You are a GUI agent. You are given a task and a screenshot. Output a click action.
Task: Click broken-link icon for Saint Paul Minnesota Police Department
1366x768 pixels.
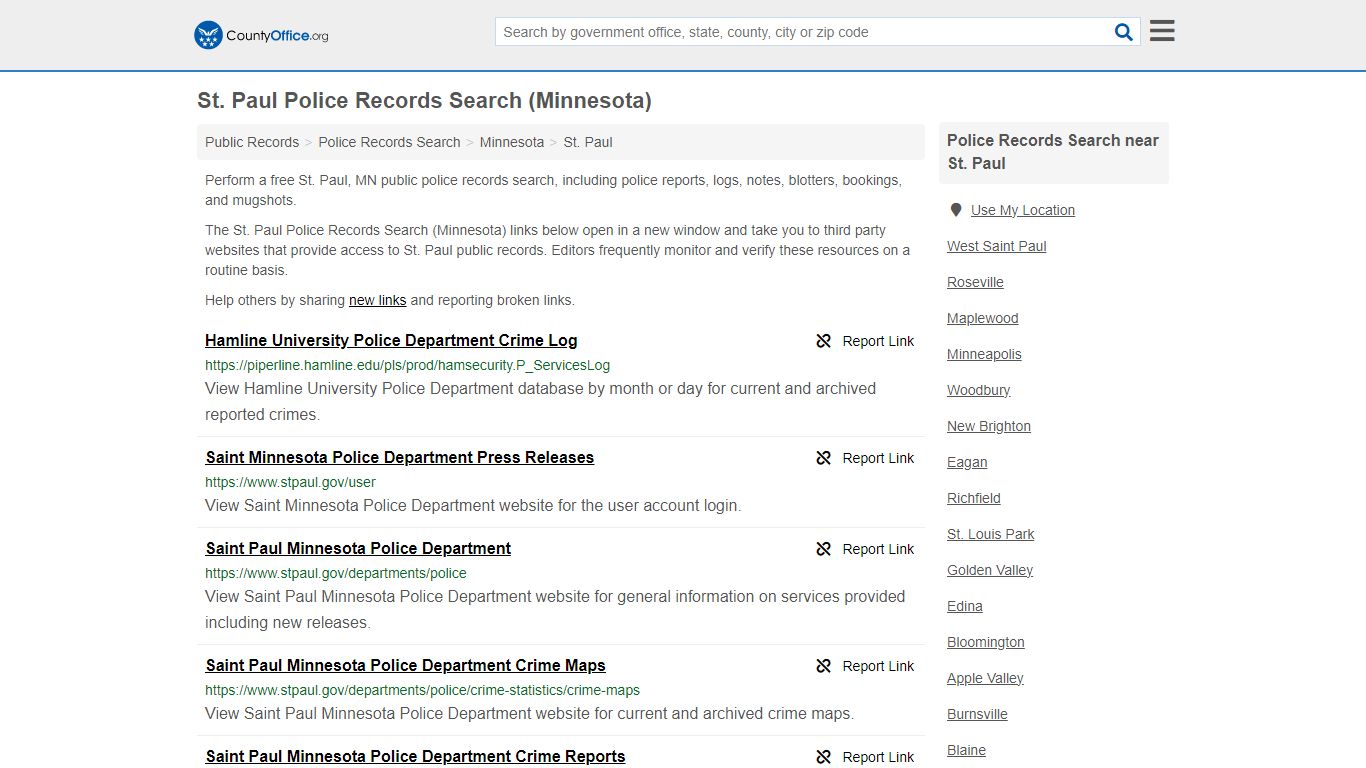(x=824, y=549)
